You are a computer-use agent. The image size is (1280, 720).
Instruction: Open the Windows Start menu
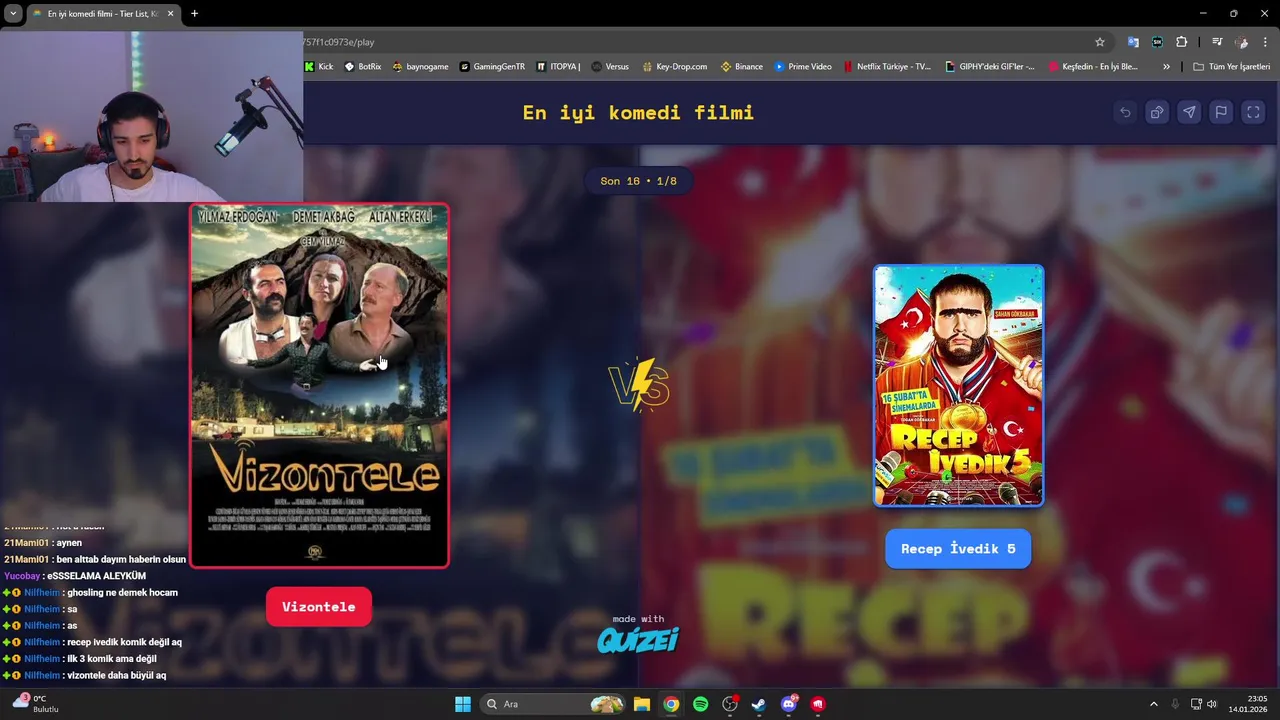pos(463,704)
